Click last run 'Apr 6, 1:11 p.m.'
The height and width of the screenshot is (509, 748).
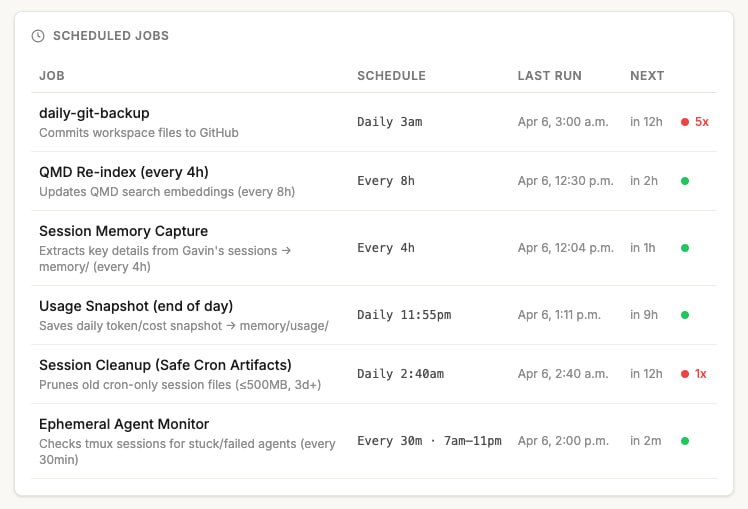coord(559,315)
